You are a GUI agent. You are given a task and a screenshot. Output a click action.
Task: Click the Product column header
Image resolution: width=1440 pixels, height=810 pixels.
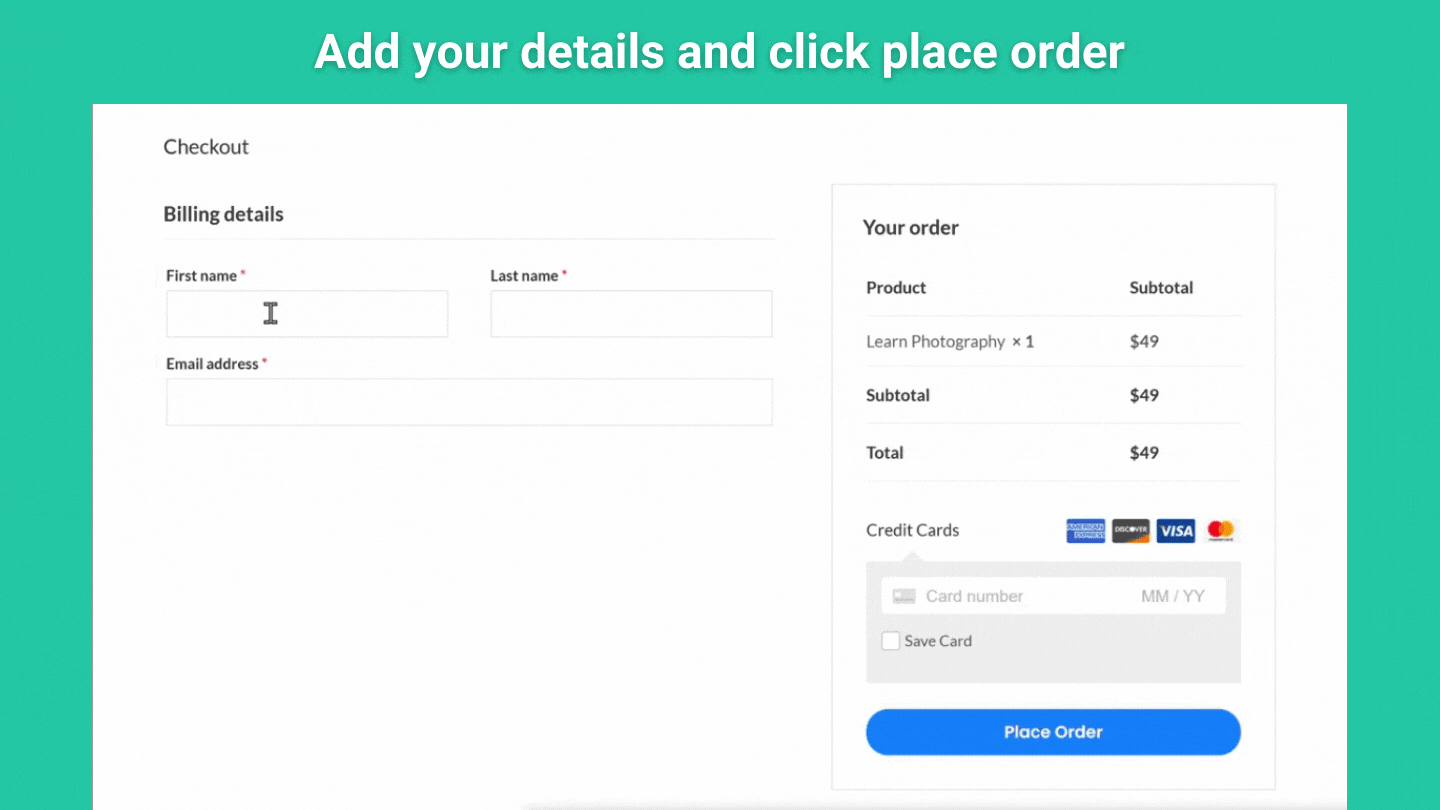pos(896,287)
